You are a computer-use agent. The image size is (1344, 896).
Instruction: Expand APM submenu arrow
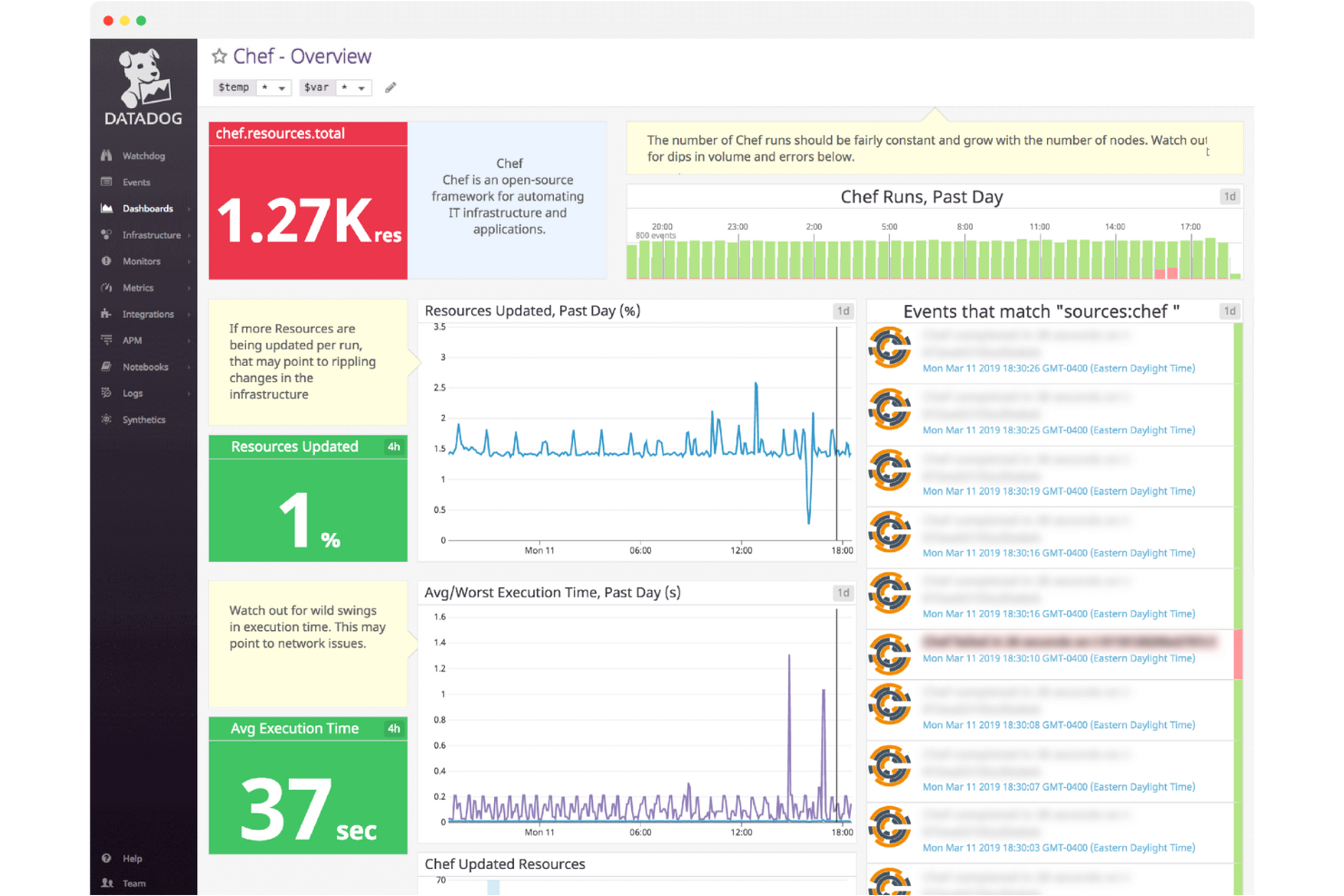coord(189,340)
